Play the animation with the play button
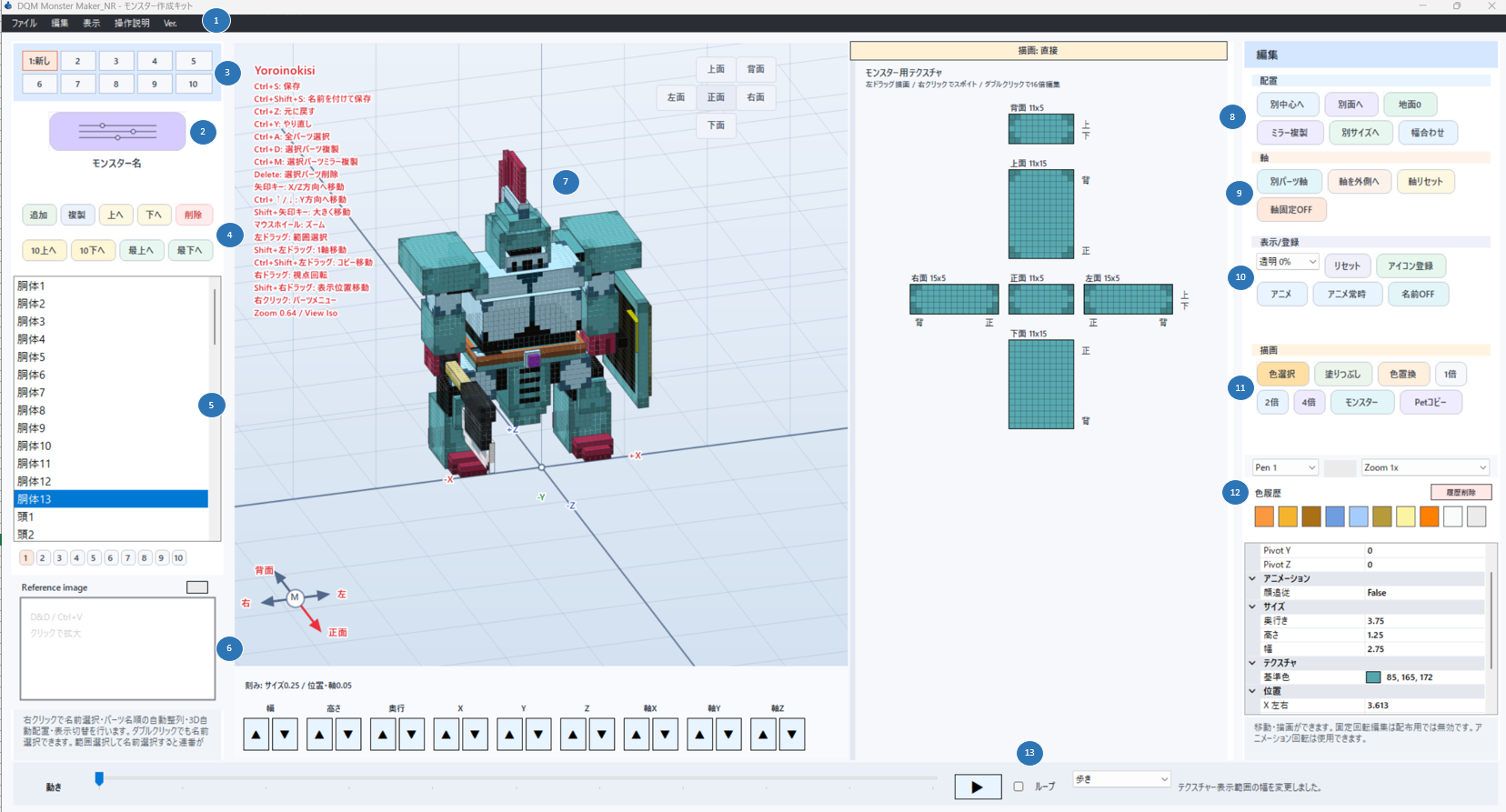Image resolution: width=1506 pixels, height=812 pixels. 978,787
